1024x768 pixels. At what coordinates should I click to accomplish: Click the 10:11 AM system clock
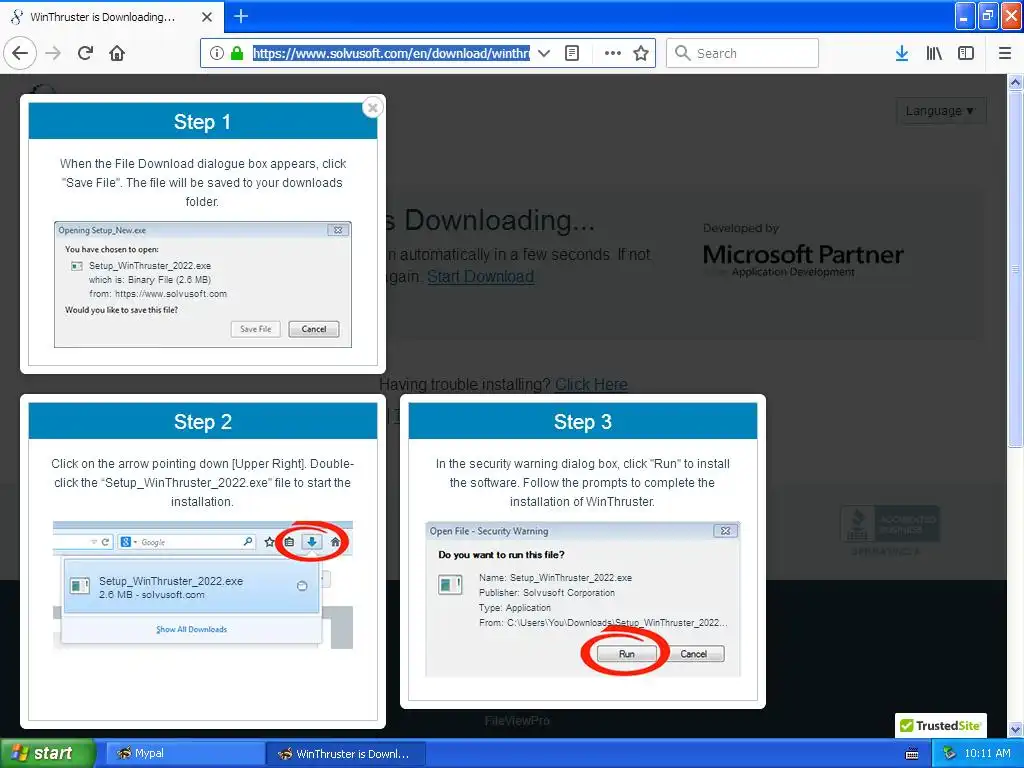(987, 754)
